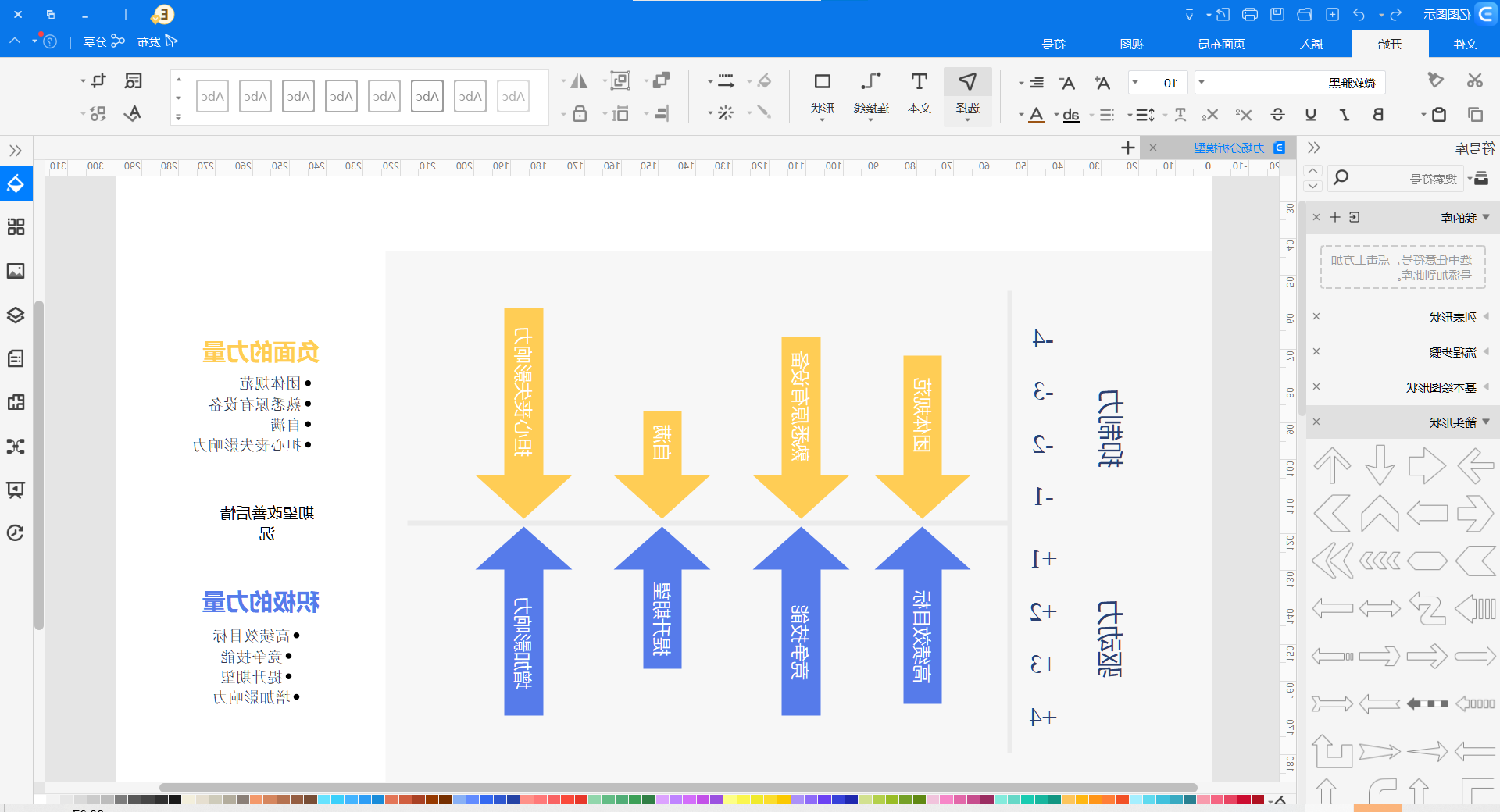Toggle Italic formatting

[1345, 115]
